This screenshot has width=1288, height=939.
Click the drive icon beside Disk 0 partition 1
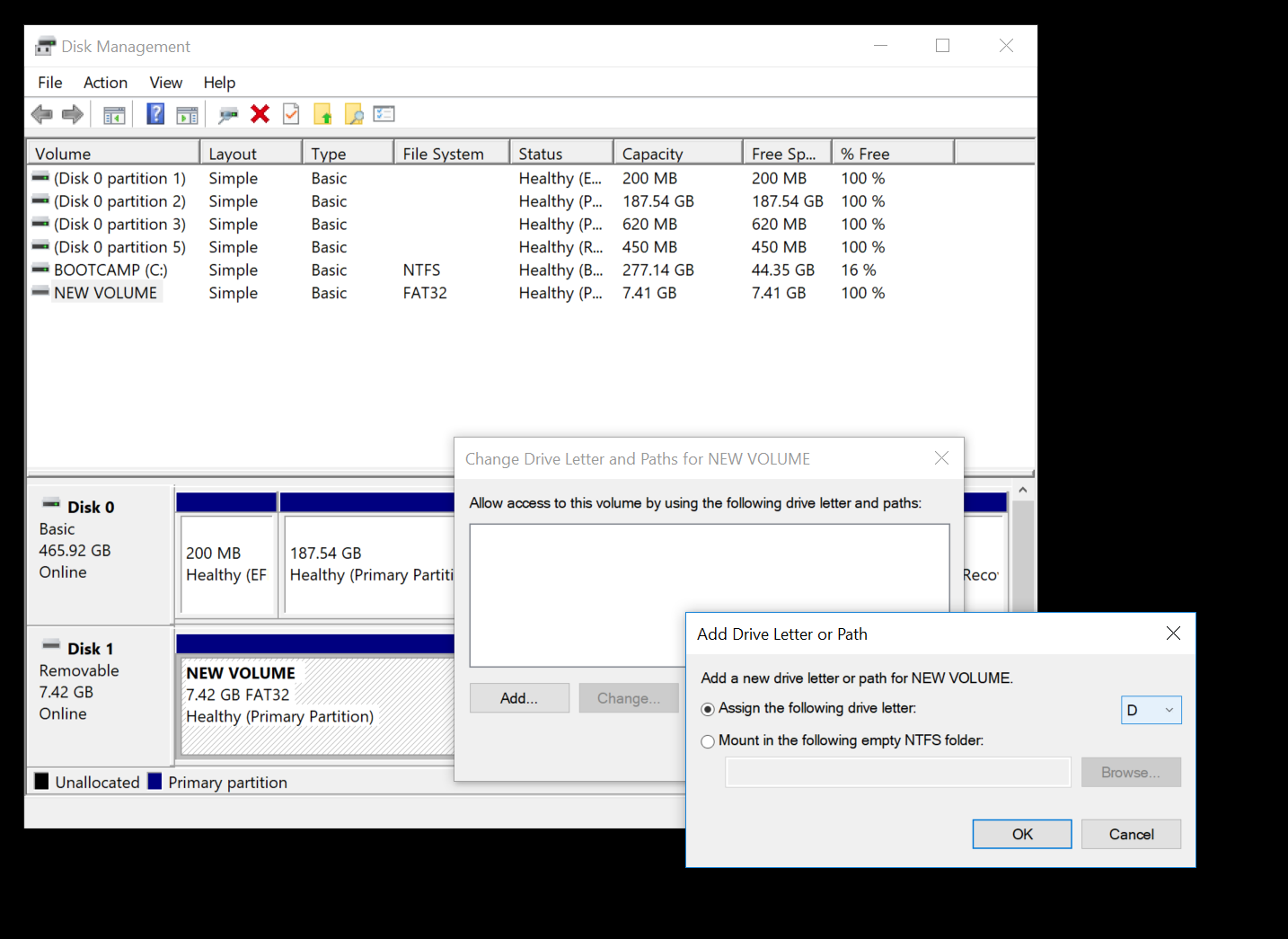pos(40,177)
